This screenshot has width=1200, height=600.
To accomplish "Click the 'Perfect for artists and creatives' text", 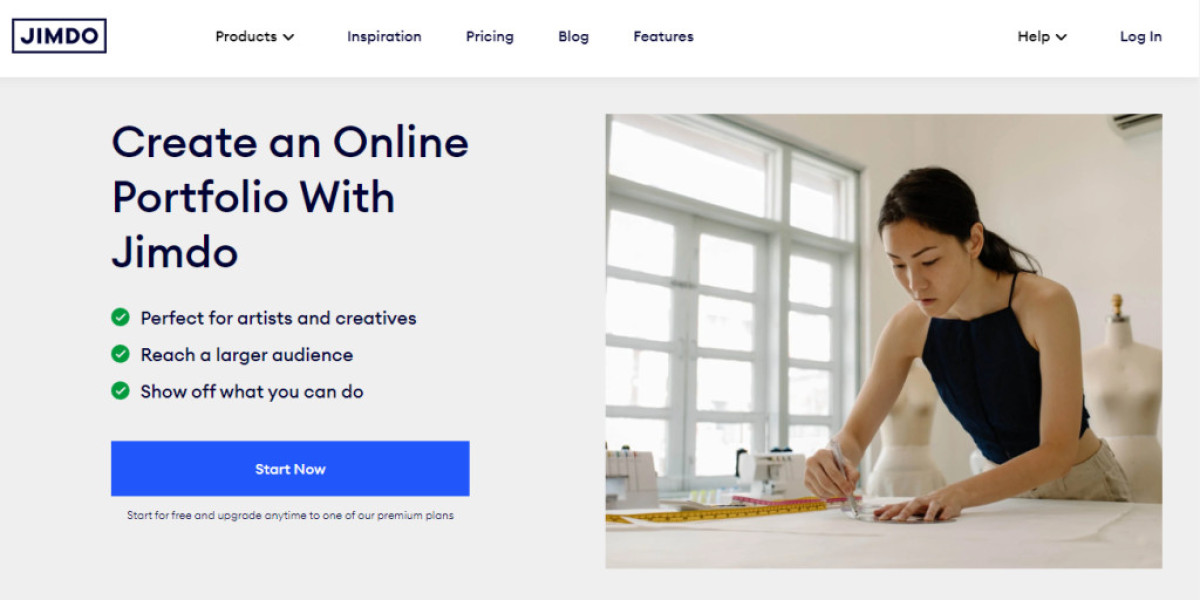I will tap(278, 318).
